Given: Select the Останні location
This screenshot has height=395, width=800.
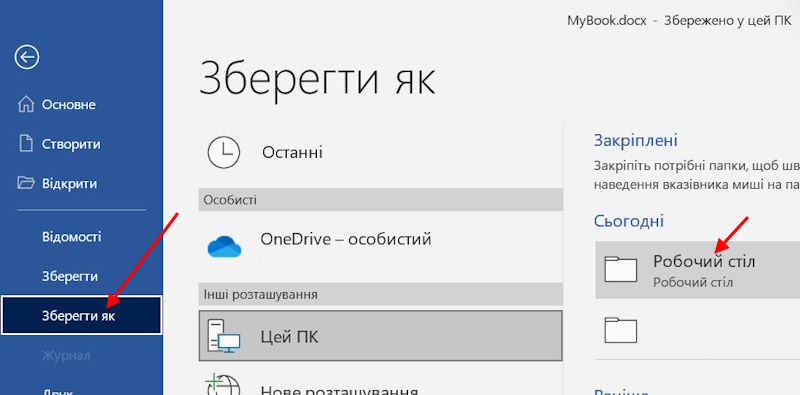Looking at the screenshot, I should point(380,152).
